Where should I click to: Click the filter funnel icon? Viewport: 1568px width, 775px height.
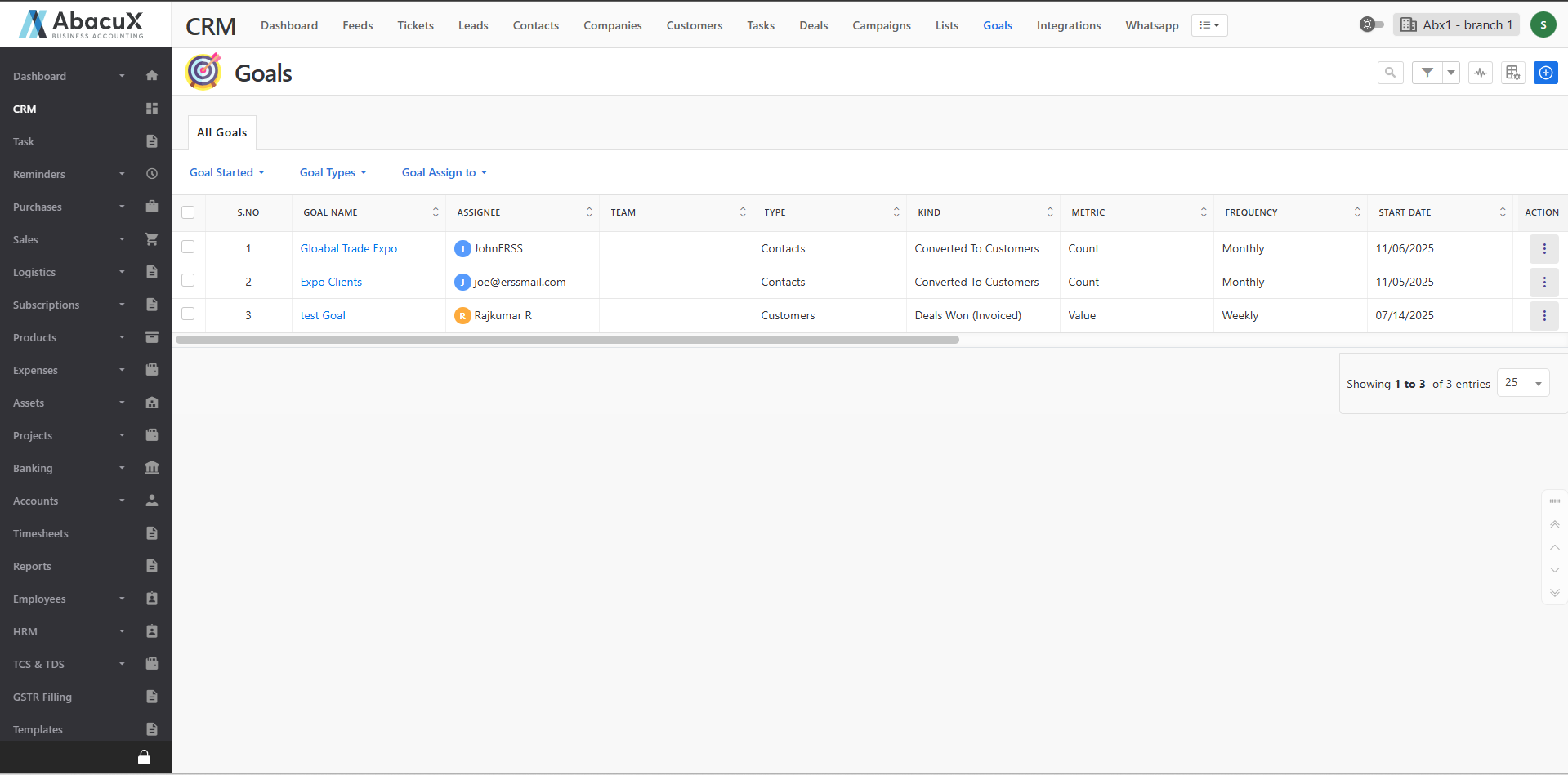(1427, 73)
